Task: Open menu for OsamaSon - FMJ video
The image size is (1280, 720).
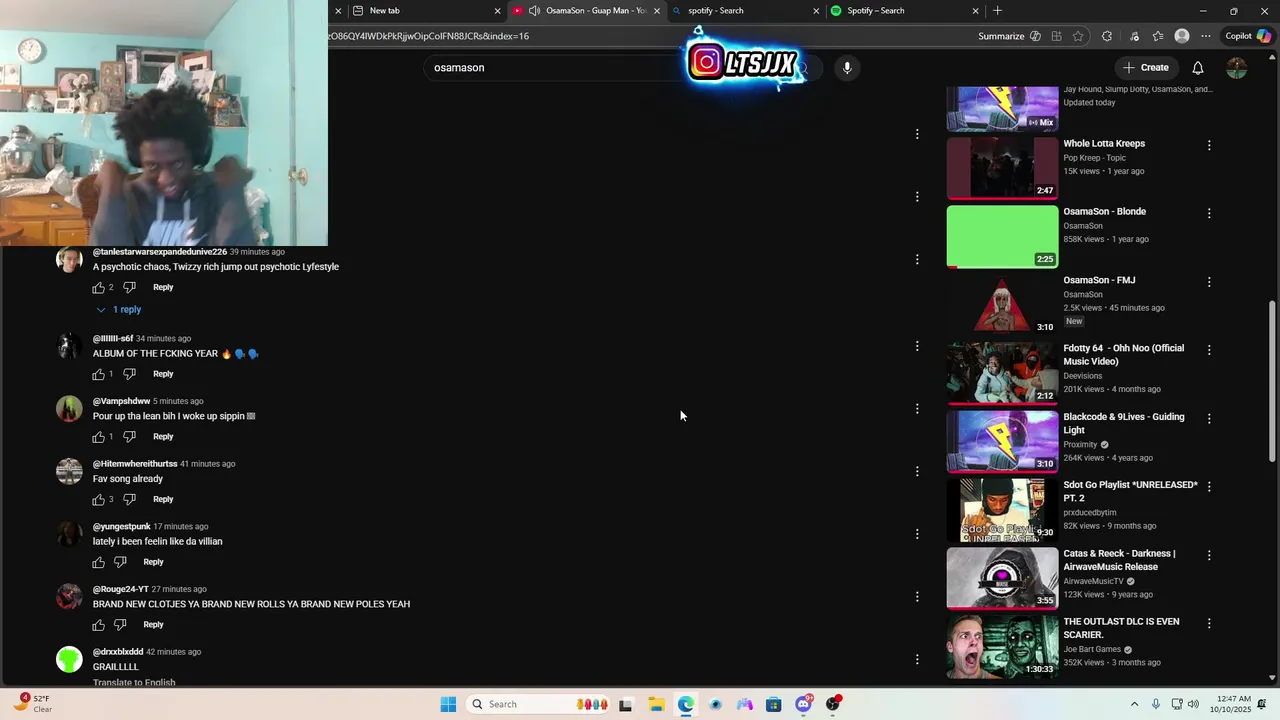Action: coord(1209,282)
